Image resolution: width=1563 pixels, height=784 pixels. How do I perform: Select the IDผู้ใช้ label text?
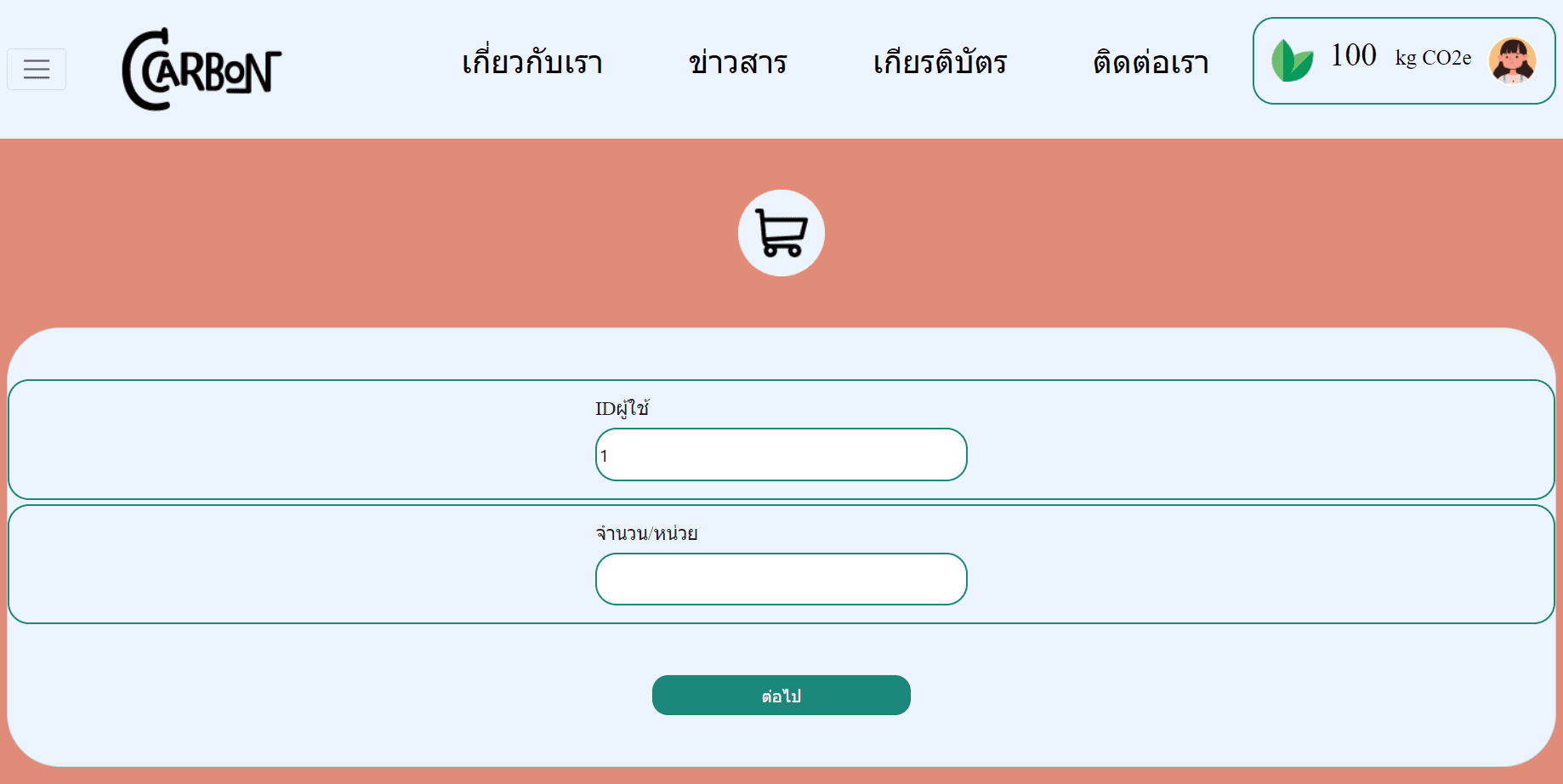pos(623,408)
